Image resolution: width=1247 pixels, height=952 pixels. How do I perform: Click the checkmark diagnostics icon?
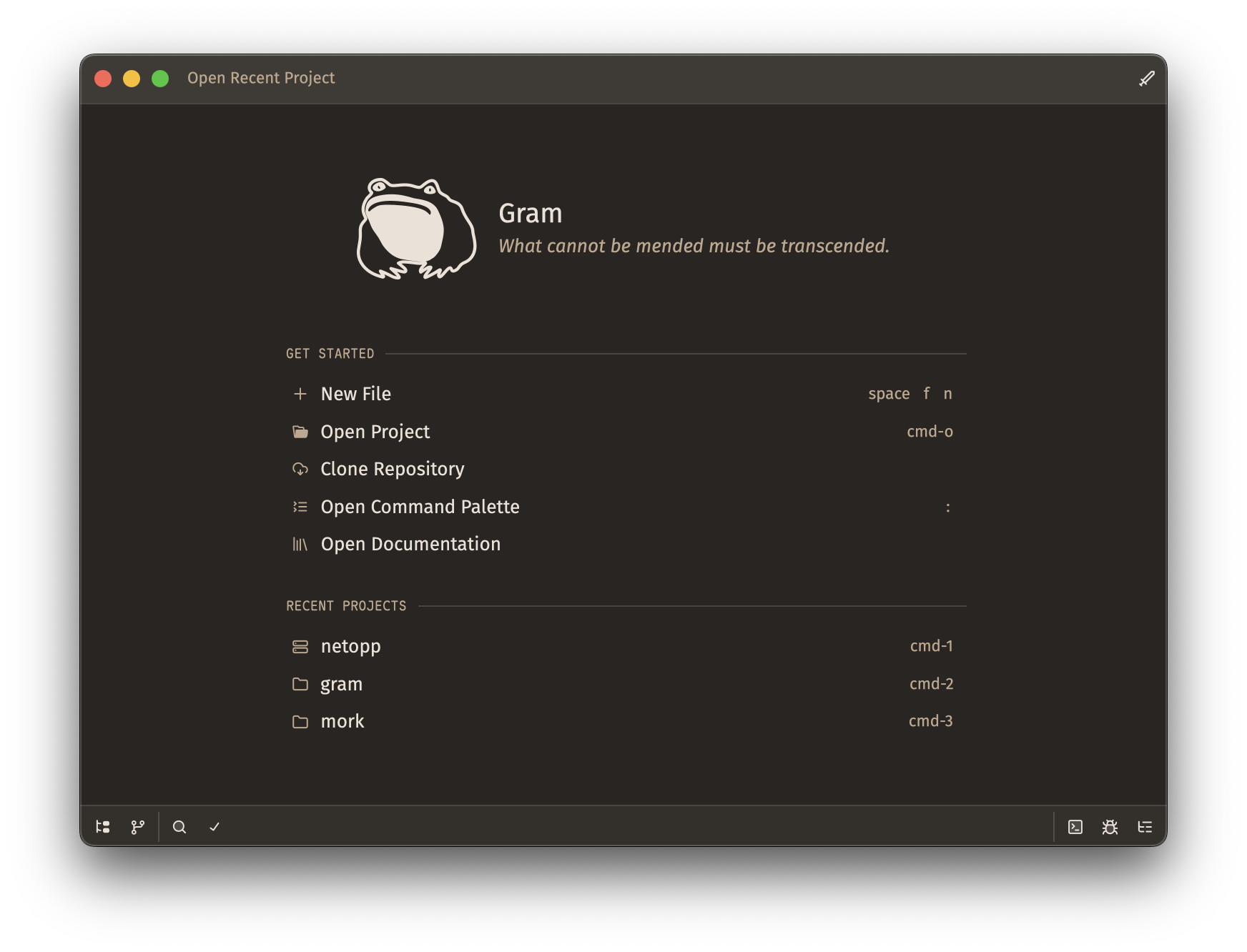(214, 827)
